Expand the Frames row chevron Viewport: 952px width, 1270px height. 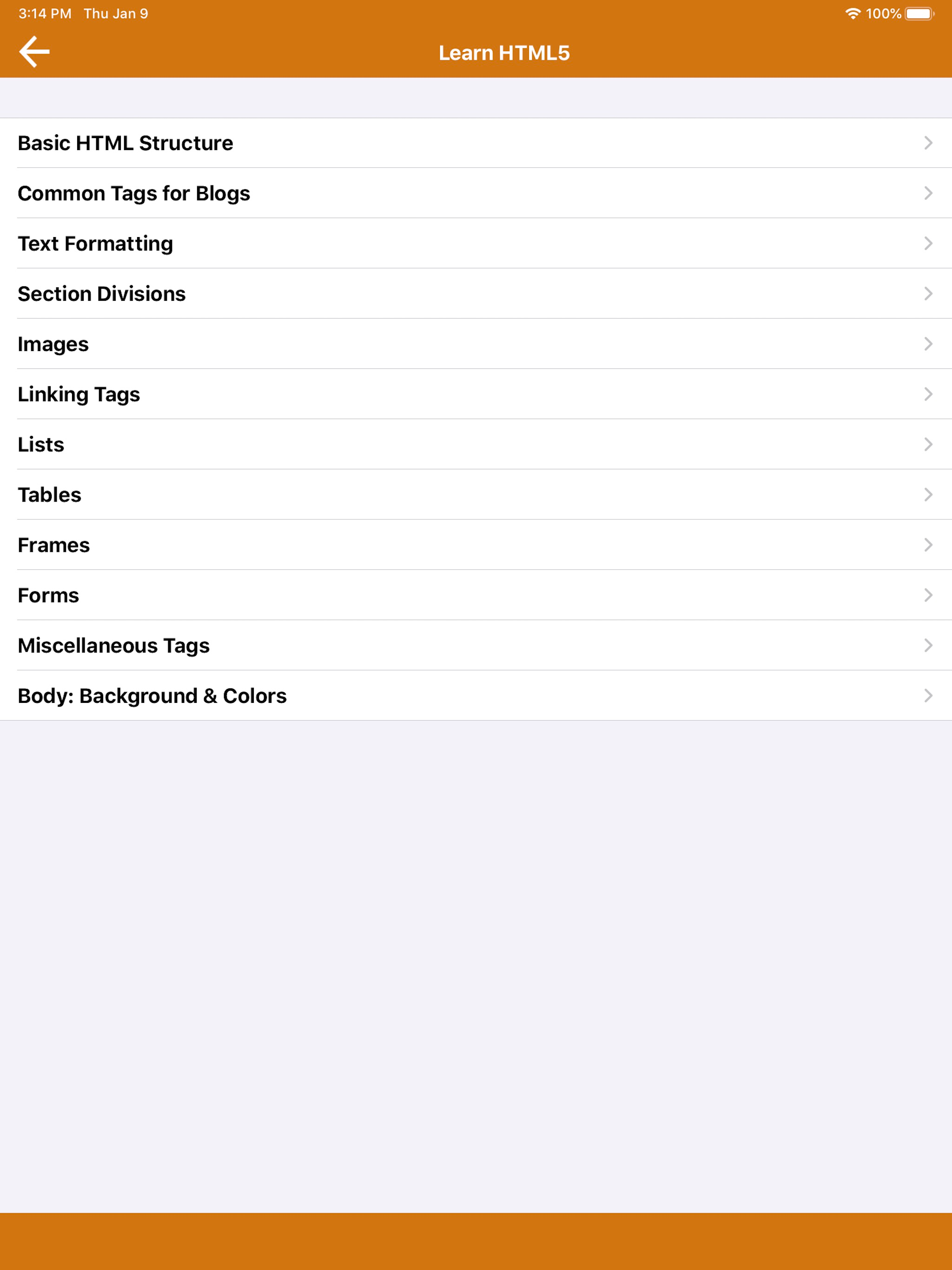click(928, 545)
